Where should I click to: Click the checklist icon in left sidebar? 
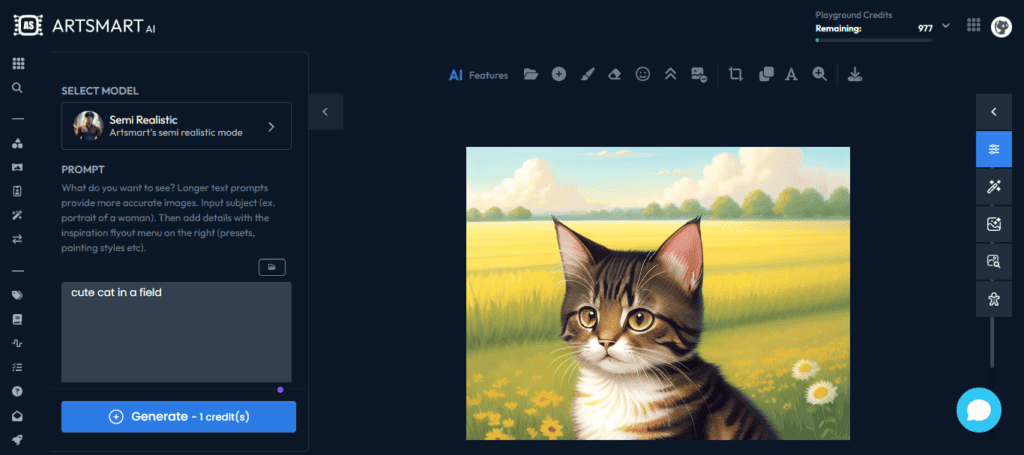click(x=18, y=367)
